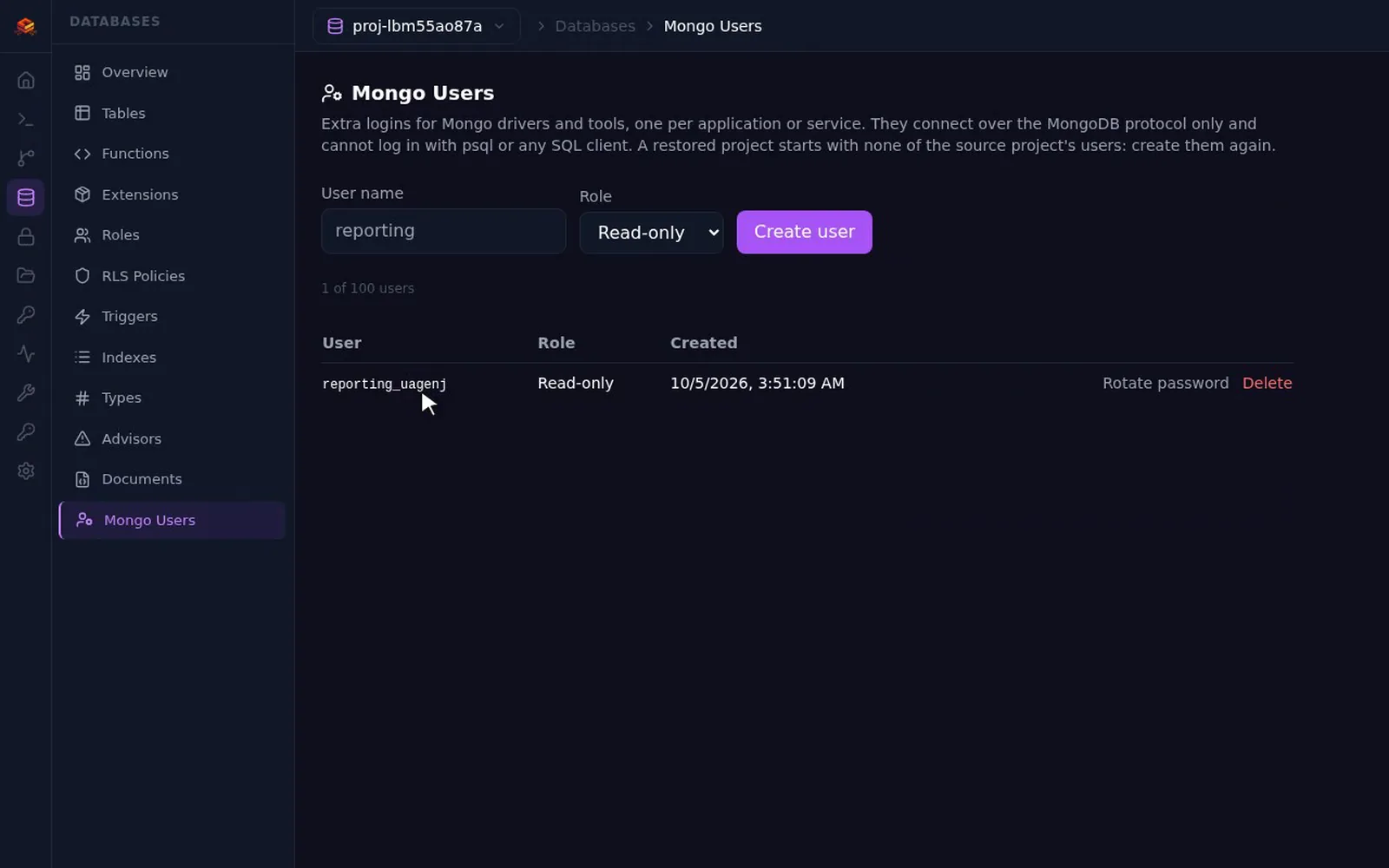1389x868 pixels.
Task: Delete the reporting_uagenj user
Action: pos(1267,383)
